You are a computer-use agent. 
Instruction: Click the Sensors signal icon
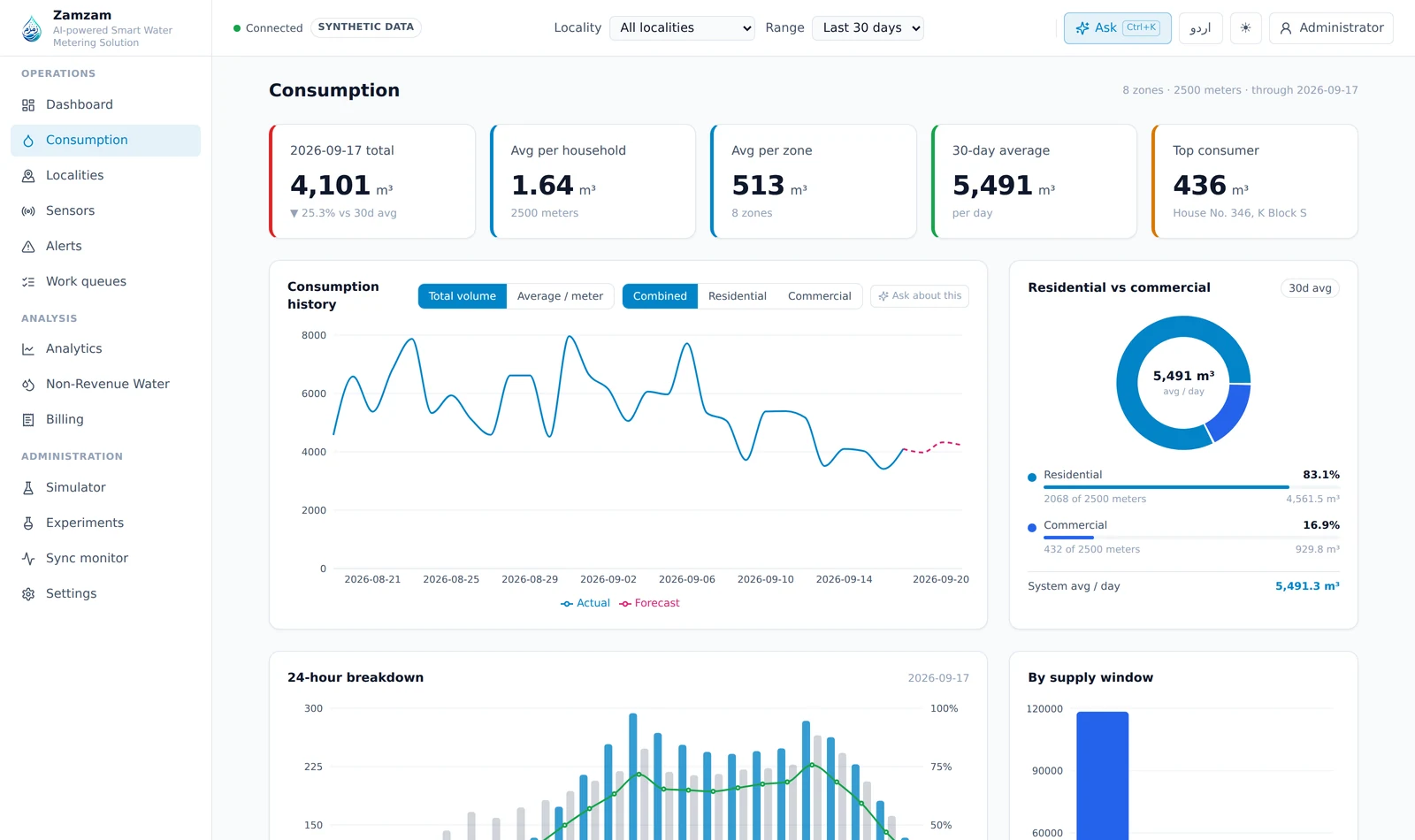[28, 211]
